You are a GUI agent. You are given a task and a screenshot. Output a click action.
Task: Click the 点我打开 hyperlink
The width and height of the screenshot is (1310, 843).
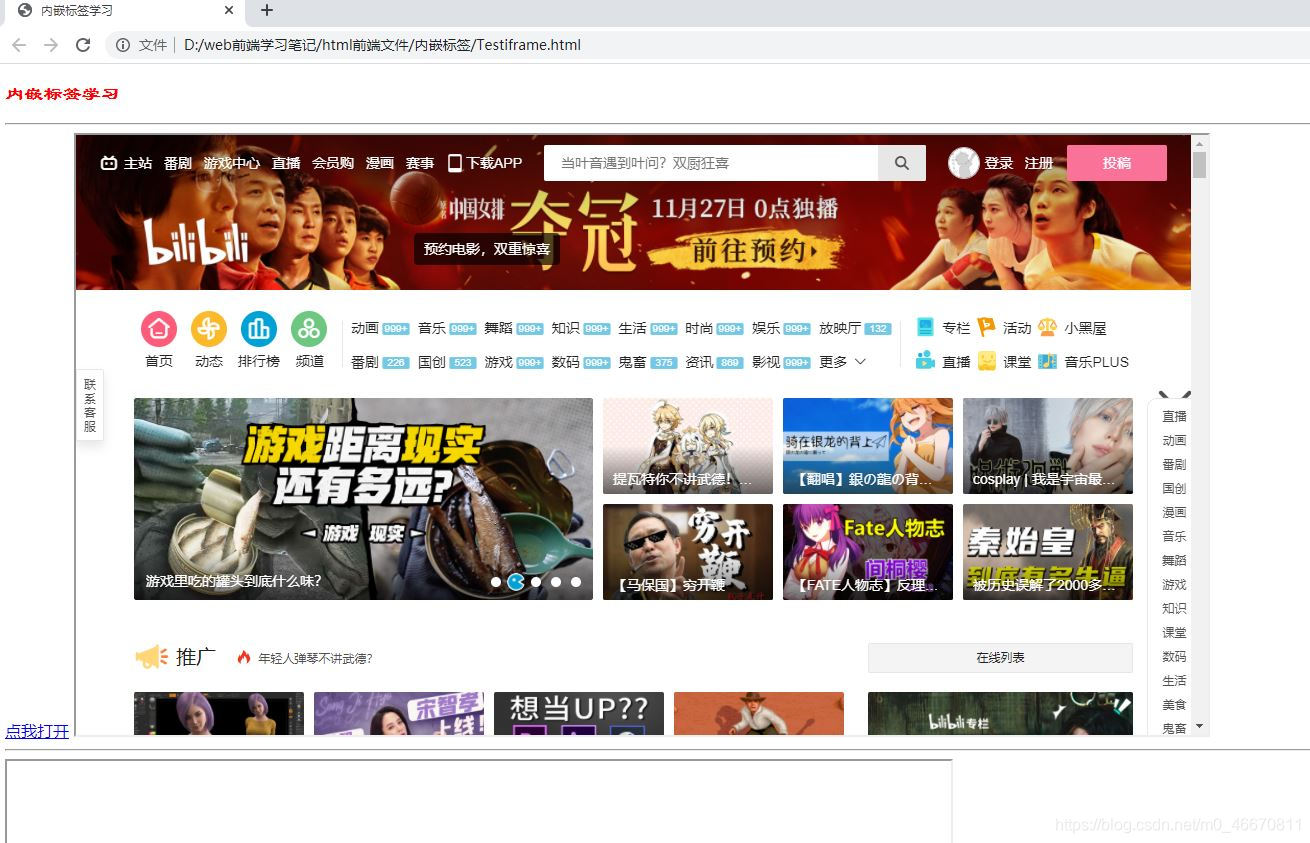click(37, 731)
